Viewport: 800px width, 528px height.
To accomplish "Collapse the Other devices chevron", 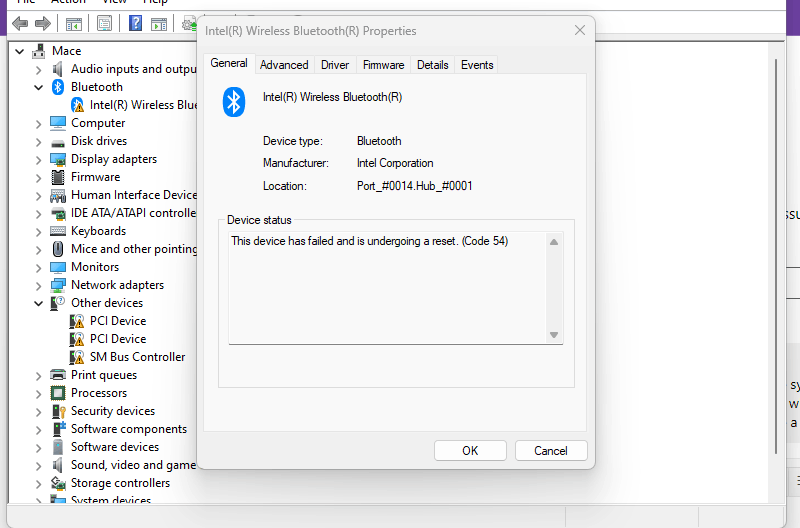I will tap(38, 304).
